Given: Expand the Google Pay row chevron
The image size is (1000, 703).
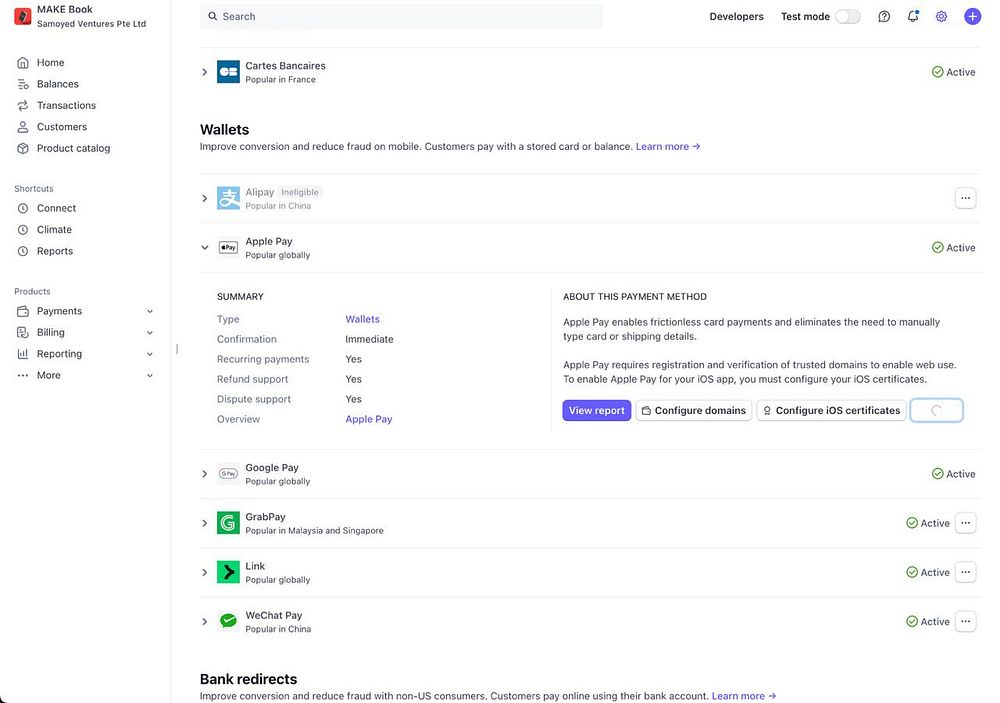Looking at the screenshot, I should pos(205,474).
